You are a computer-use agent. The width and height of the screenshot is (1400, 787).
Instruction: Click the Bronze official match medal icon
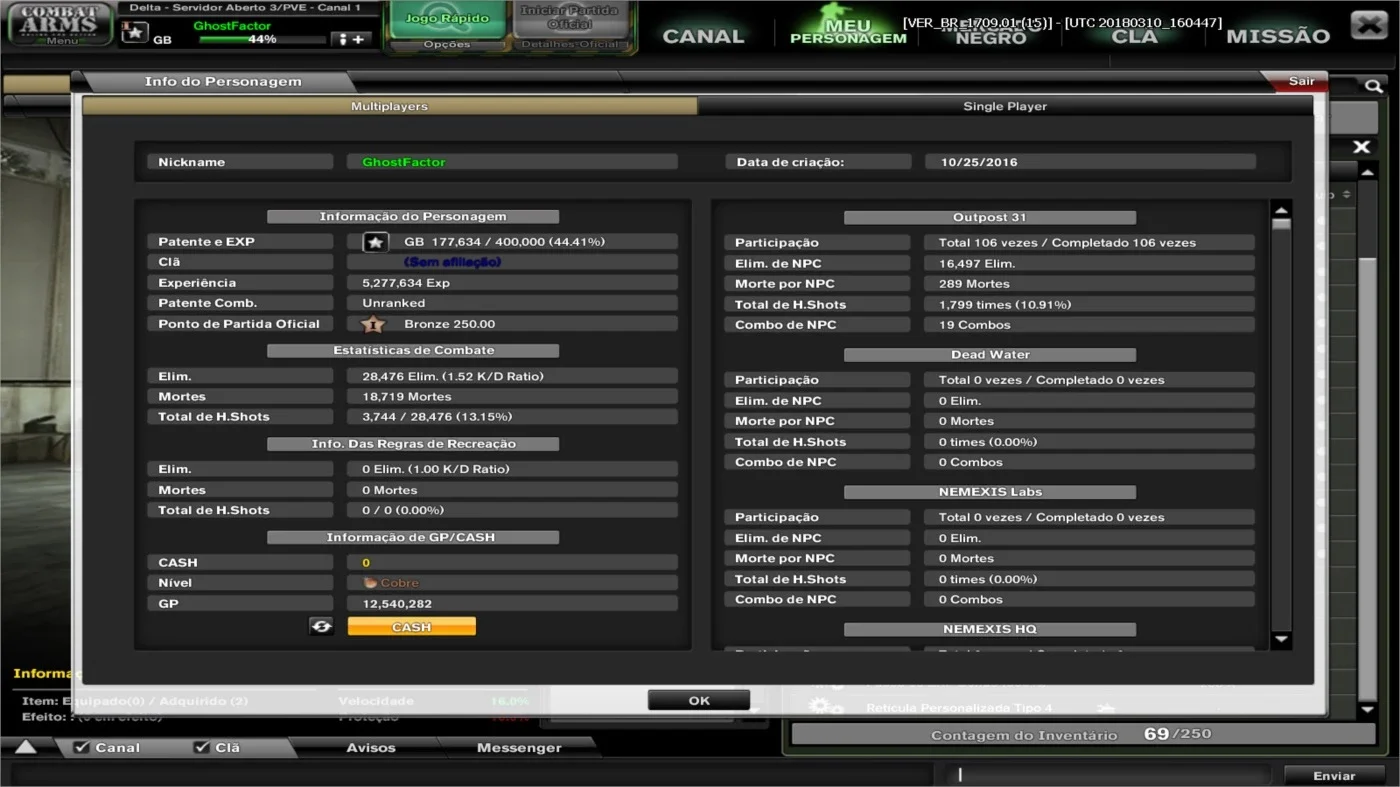point(373,324)
